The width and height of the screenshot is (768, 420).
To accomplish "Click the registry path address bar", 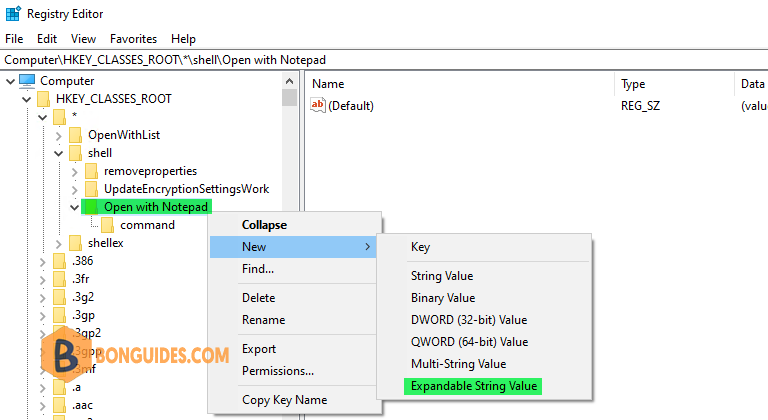I will [384, 60].
